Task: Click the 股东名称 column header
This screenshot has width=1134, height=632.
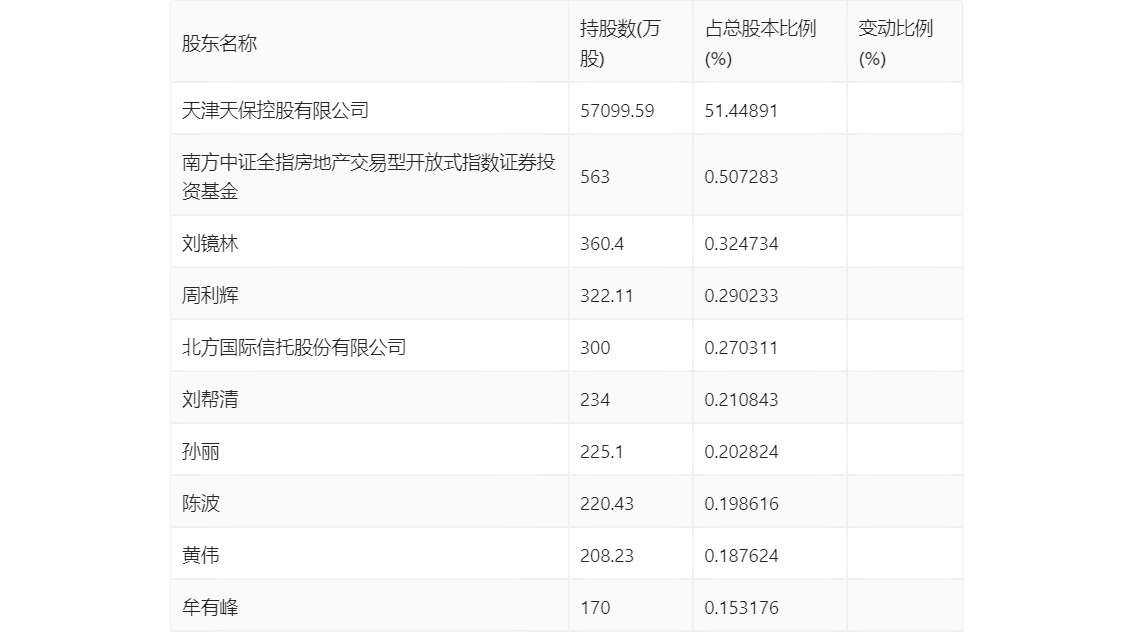Action: pyautogui.click(x=219, y=43)
